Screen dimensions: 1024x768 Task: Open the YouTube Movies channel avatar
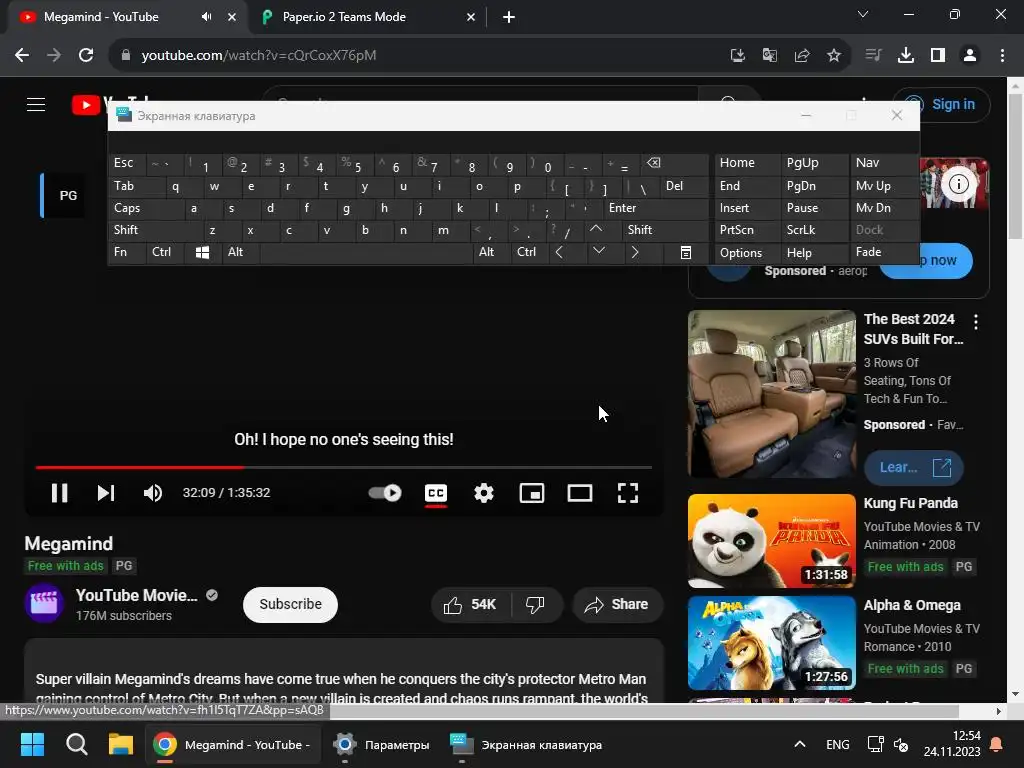44,603
